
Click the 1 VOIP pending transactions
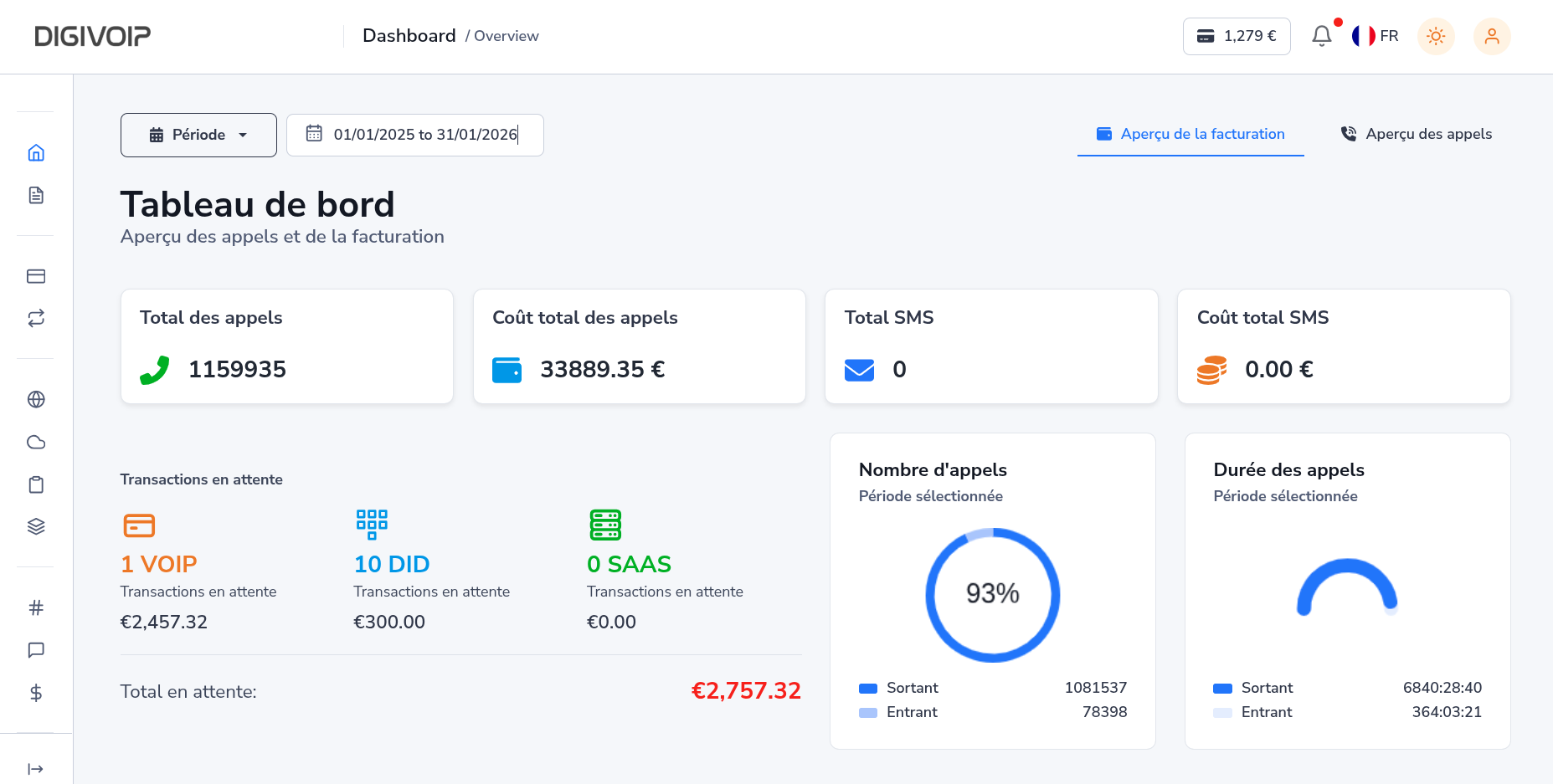[x=159, y=565]
